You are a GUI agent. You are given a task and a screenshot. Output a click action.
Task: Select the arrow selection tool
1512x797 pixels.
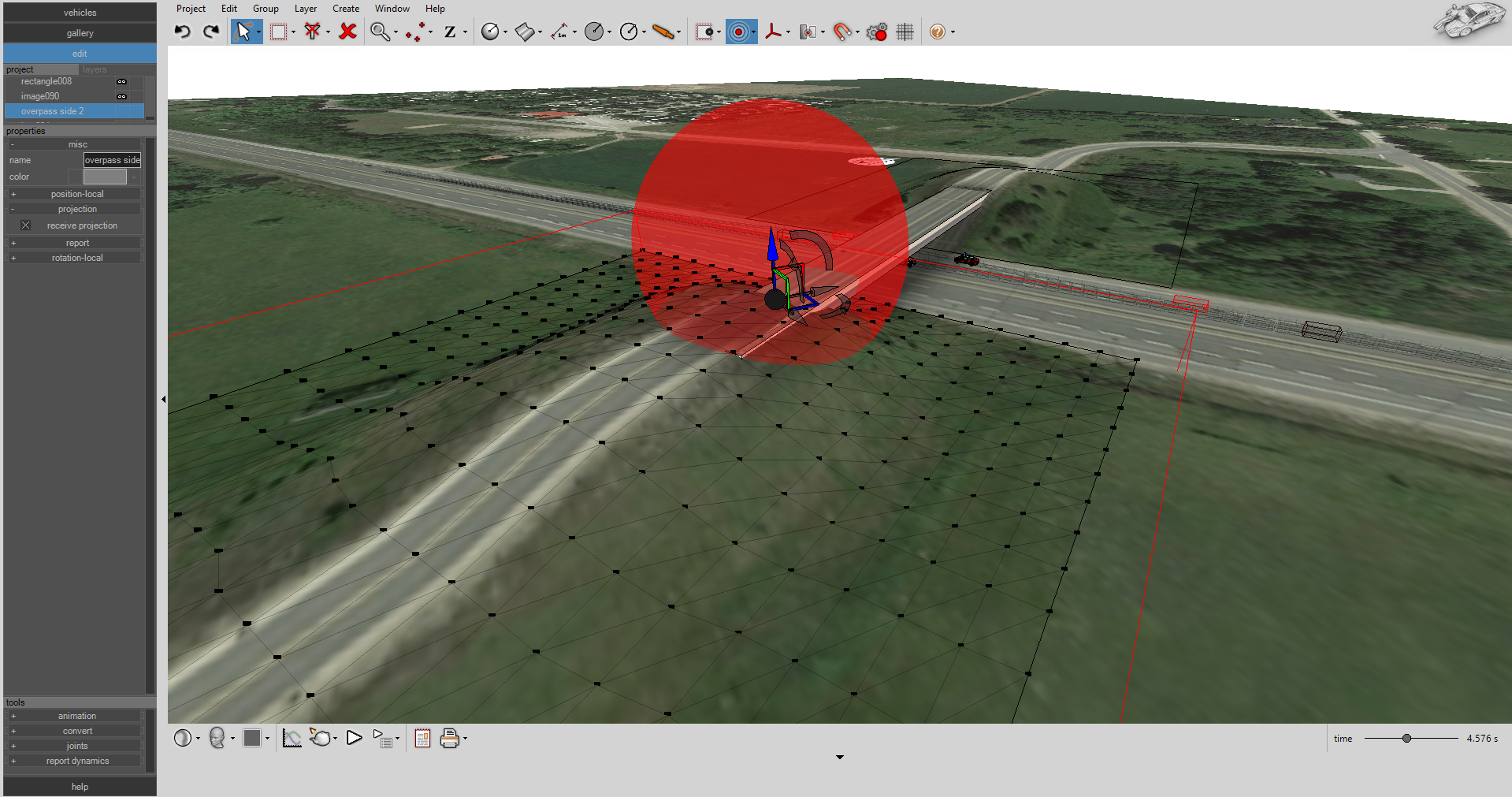[244, 32]
